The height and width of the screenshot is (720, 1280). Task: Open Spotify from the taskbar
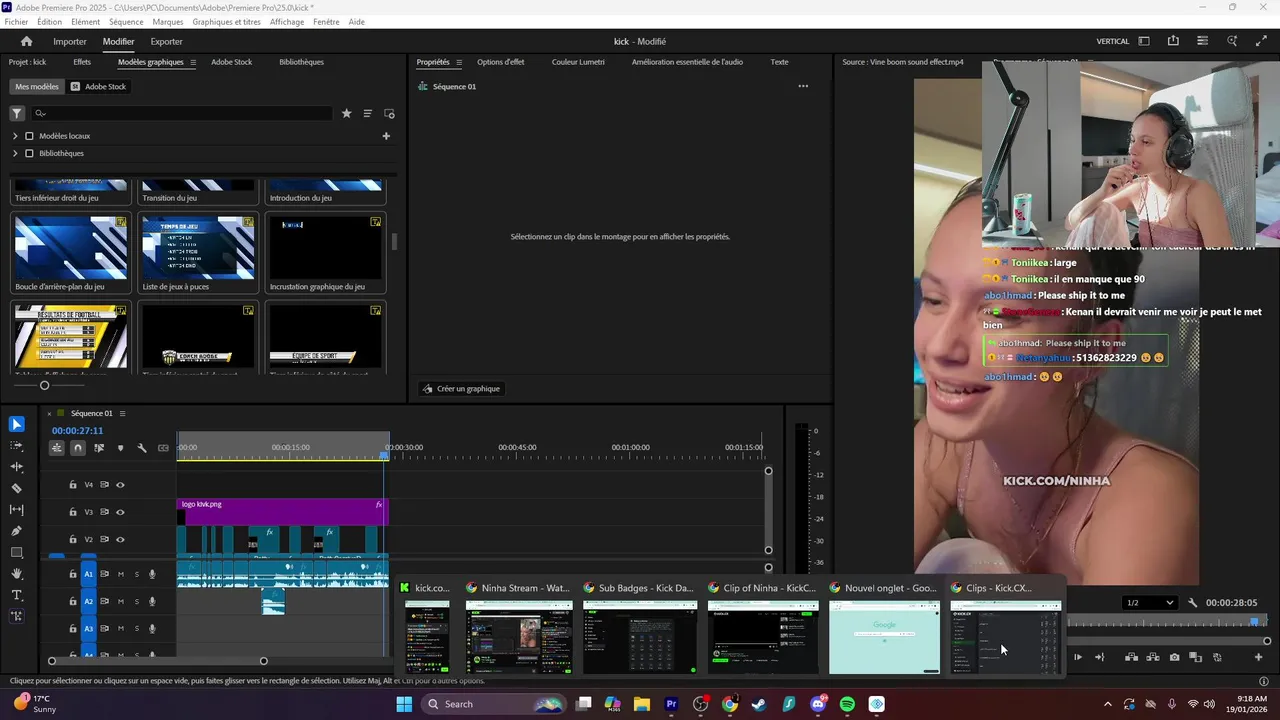tap(847, 704)
